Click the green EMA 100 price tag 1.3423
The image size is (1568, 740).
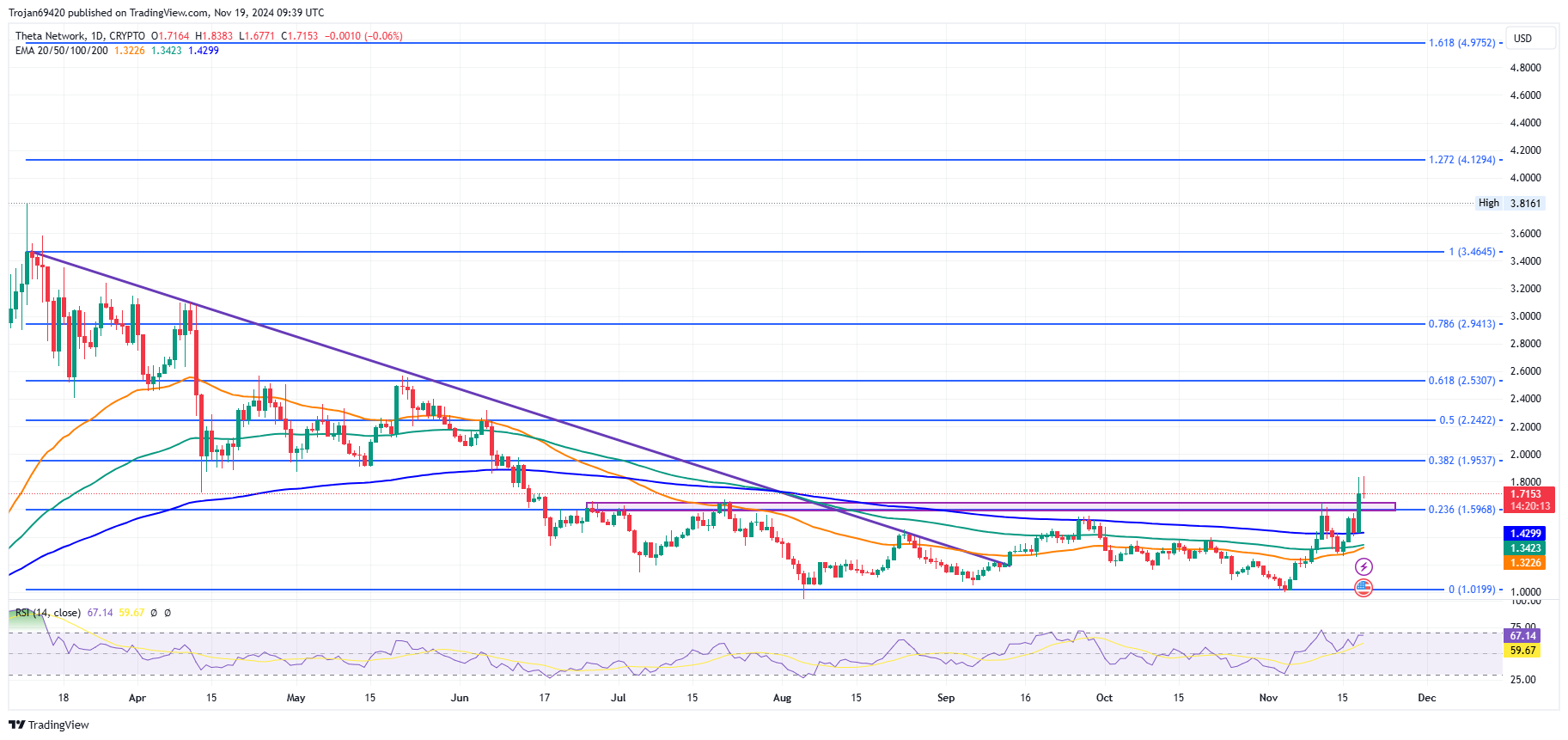coord(1526,548)
